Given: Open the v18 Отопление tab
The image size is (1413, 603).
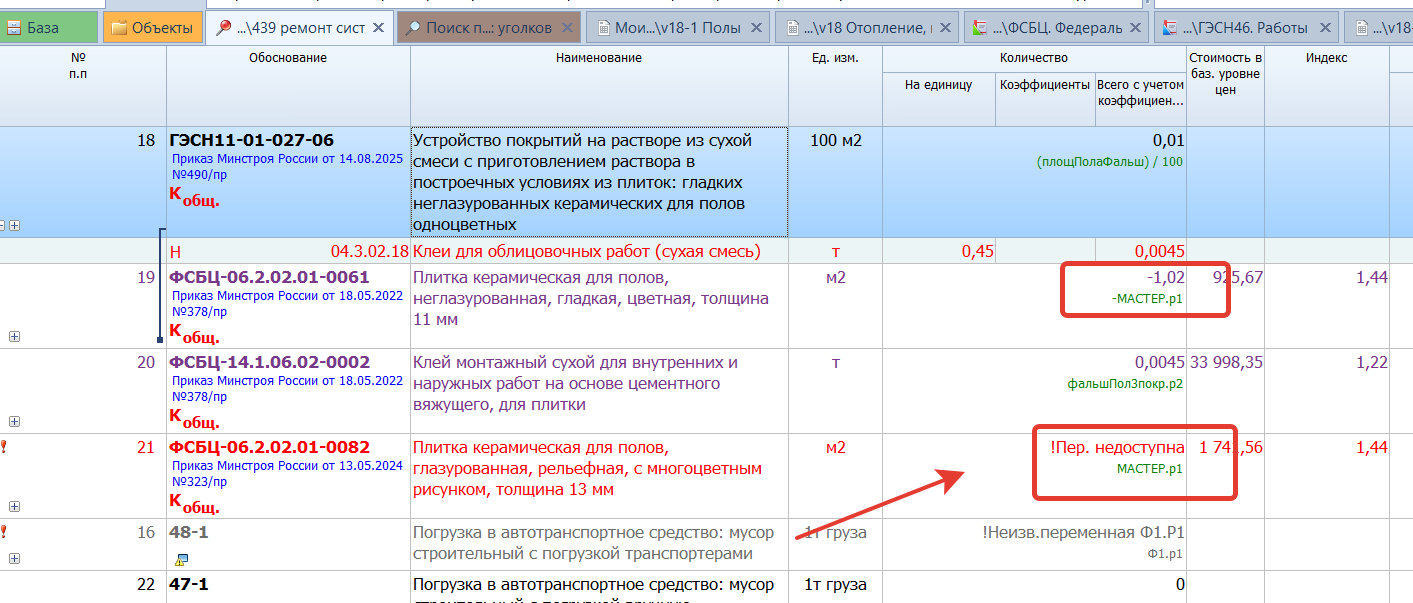Looking at the screenshot, I should (x=866, y=28).
